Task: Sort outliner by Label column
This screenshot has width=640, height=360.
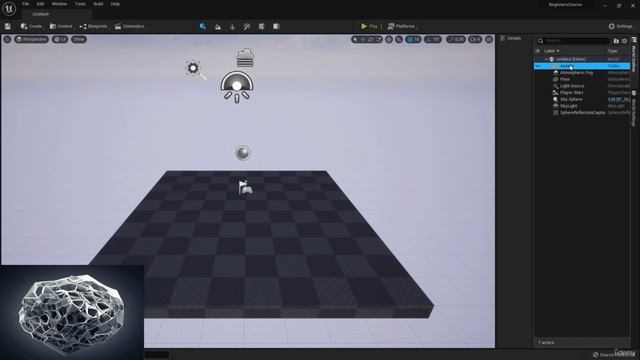Action: click(551, 51)
